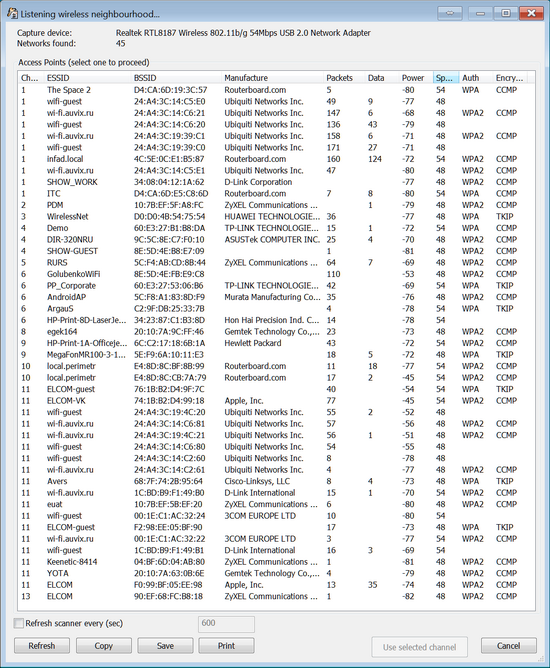Select the GolubenkoWiFi access point row
The height and width of the screenshot is (668, 550).
click(276, 274)
